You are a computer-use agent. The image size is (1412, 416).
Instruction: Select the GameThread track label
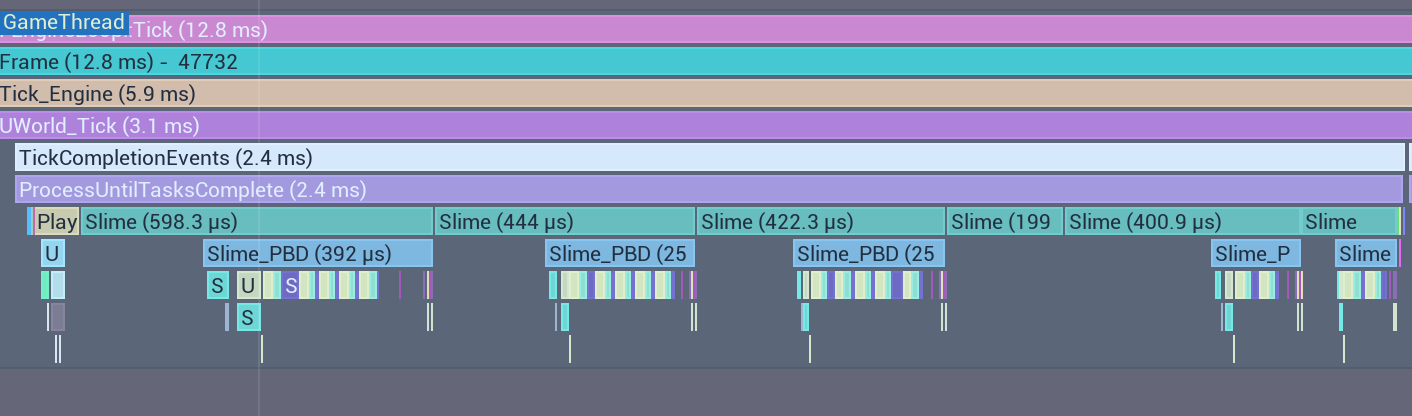pos(64,22)
